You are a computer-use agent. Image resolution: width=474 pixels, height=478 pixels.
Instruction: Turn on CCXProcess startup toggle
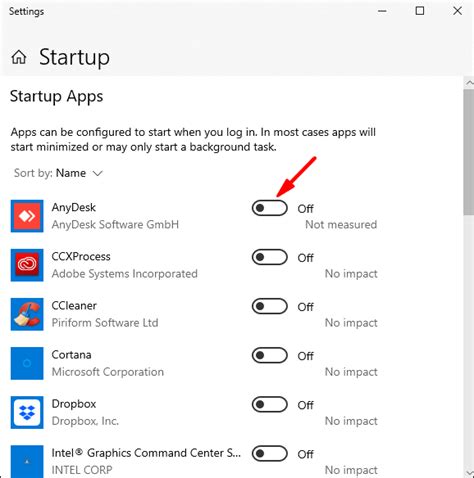click(x=269, y=257)
